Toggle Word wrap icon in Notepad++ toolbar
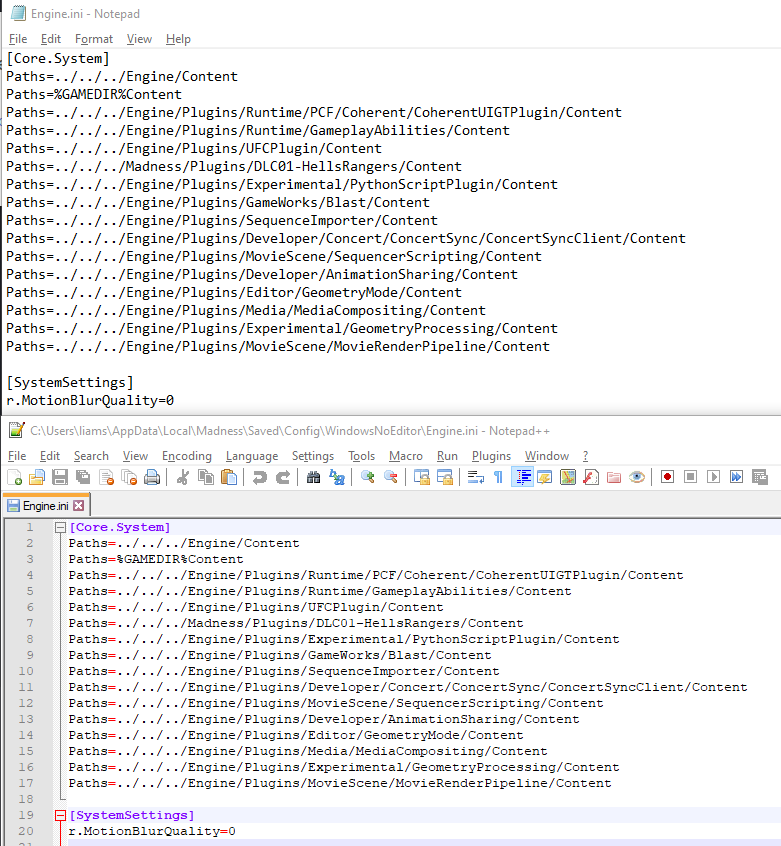This screenshot has width=781, height=846. 476,477
